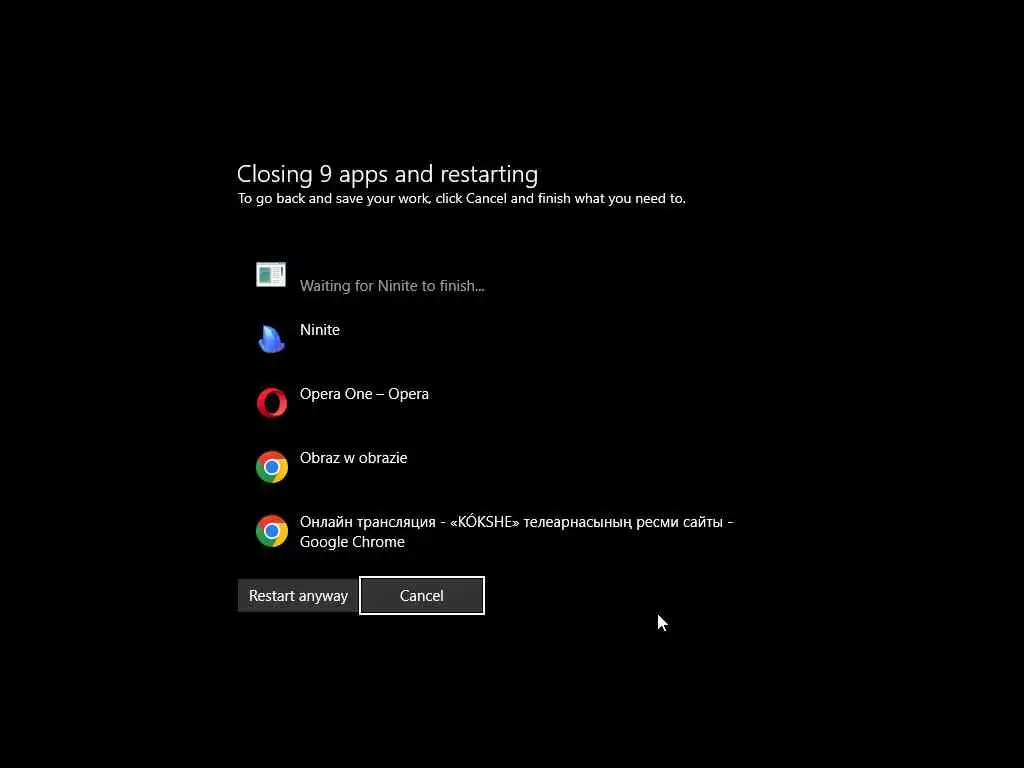Select the "Ninite" app name
1024x768 pixels.
point(319,330)
